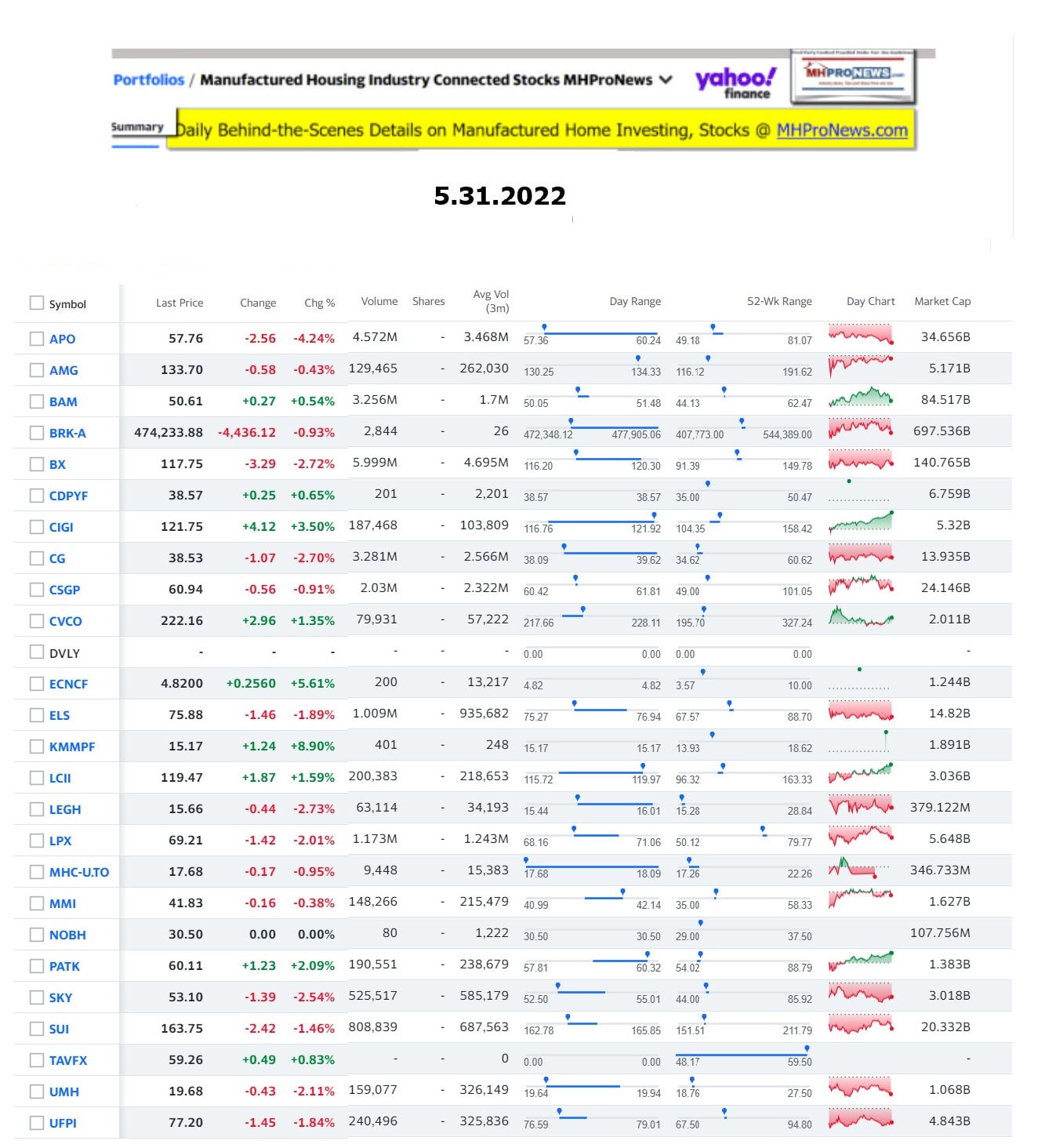Sort by Avg Vol (3m) column header
Viewport: 1045px width, 1148px height.
[491, 301]
